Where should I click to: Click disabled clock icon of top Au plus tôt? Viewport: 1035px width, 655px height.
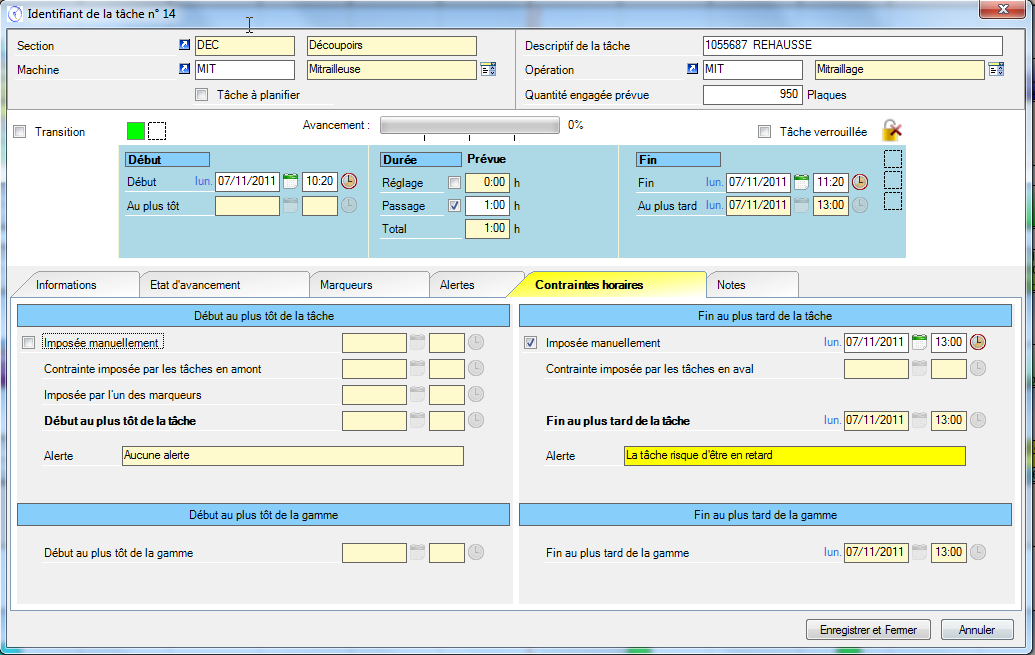pyautogui.click(x=349, y=205)
